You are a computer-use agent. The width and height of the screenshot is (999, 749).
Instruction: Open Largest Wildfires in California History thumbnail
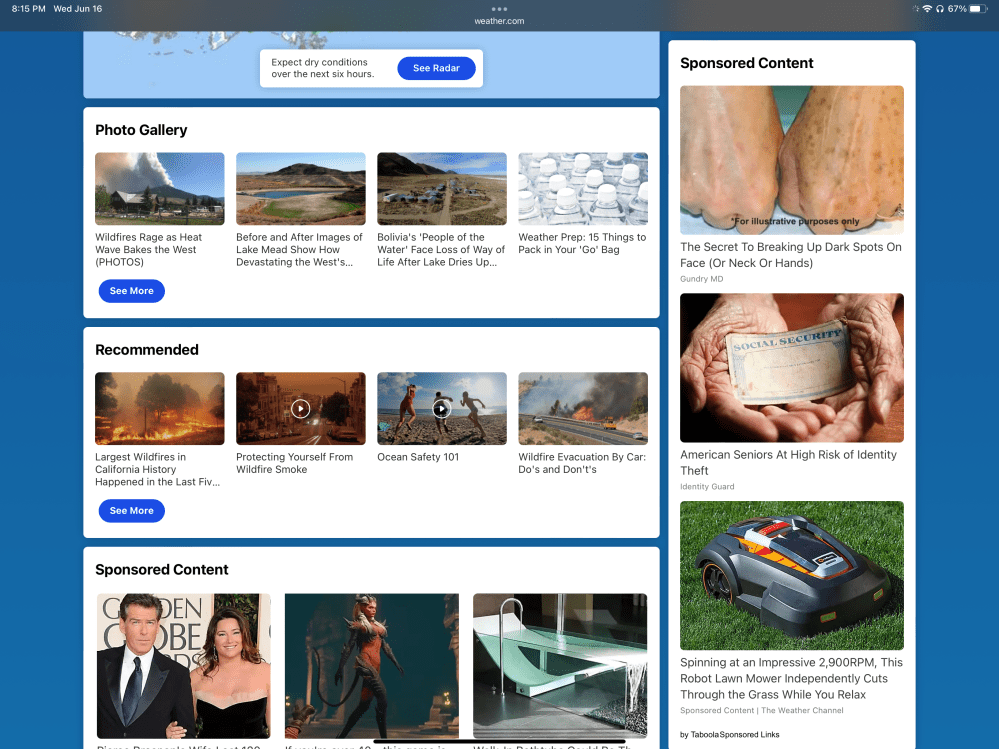click(x=160, y=408)
